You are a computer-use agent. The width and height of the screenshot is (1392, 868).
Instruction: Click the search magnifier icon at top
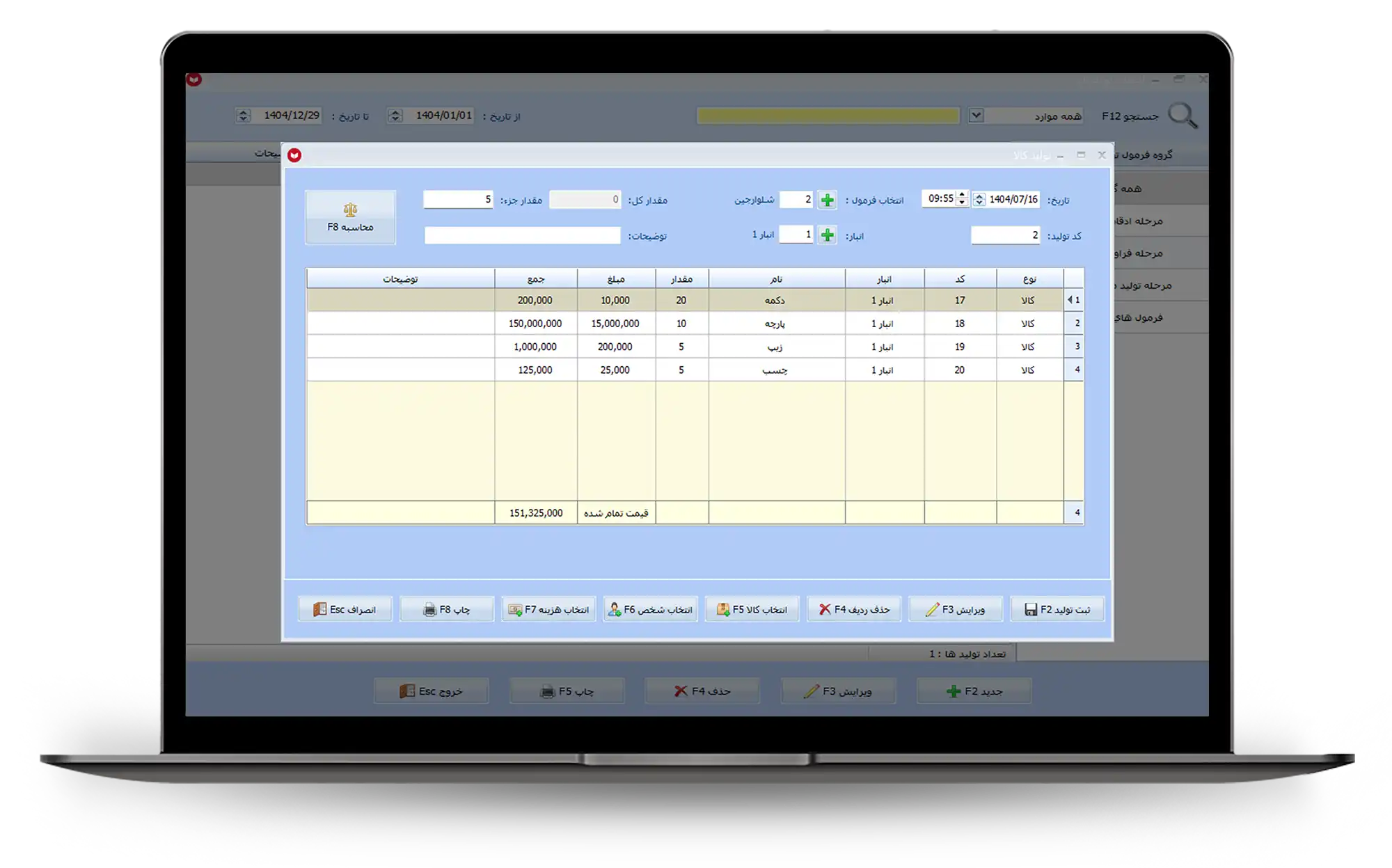tap(1182, 116)
